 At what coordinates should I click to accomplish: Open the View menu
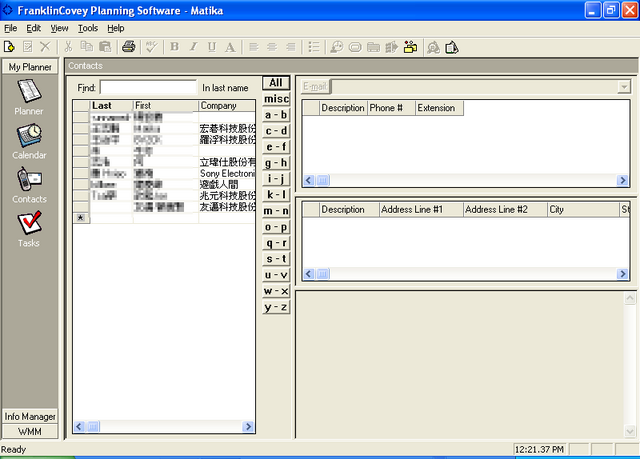coord(59,28)
